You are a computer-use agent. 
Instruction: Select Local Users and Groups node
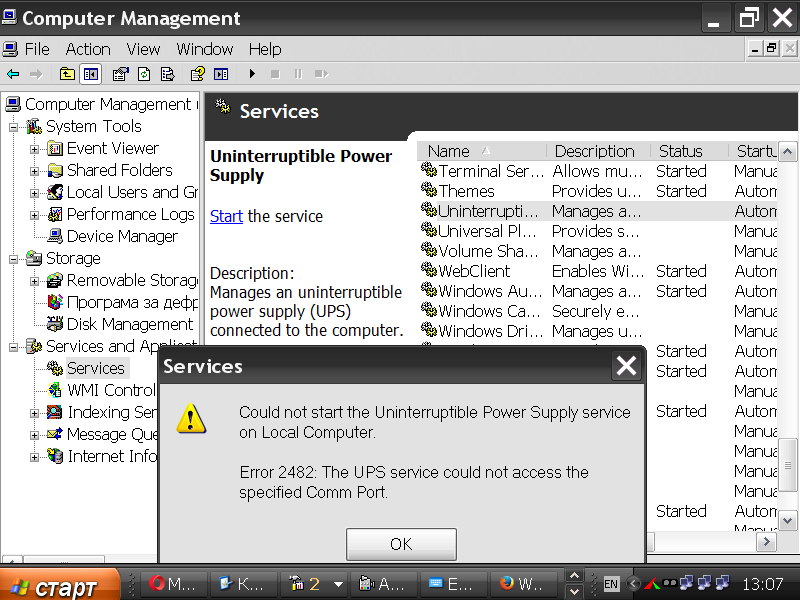tap(132, 192)
